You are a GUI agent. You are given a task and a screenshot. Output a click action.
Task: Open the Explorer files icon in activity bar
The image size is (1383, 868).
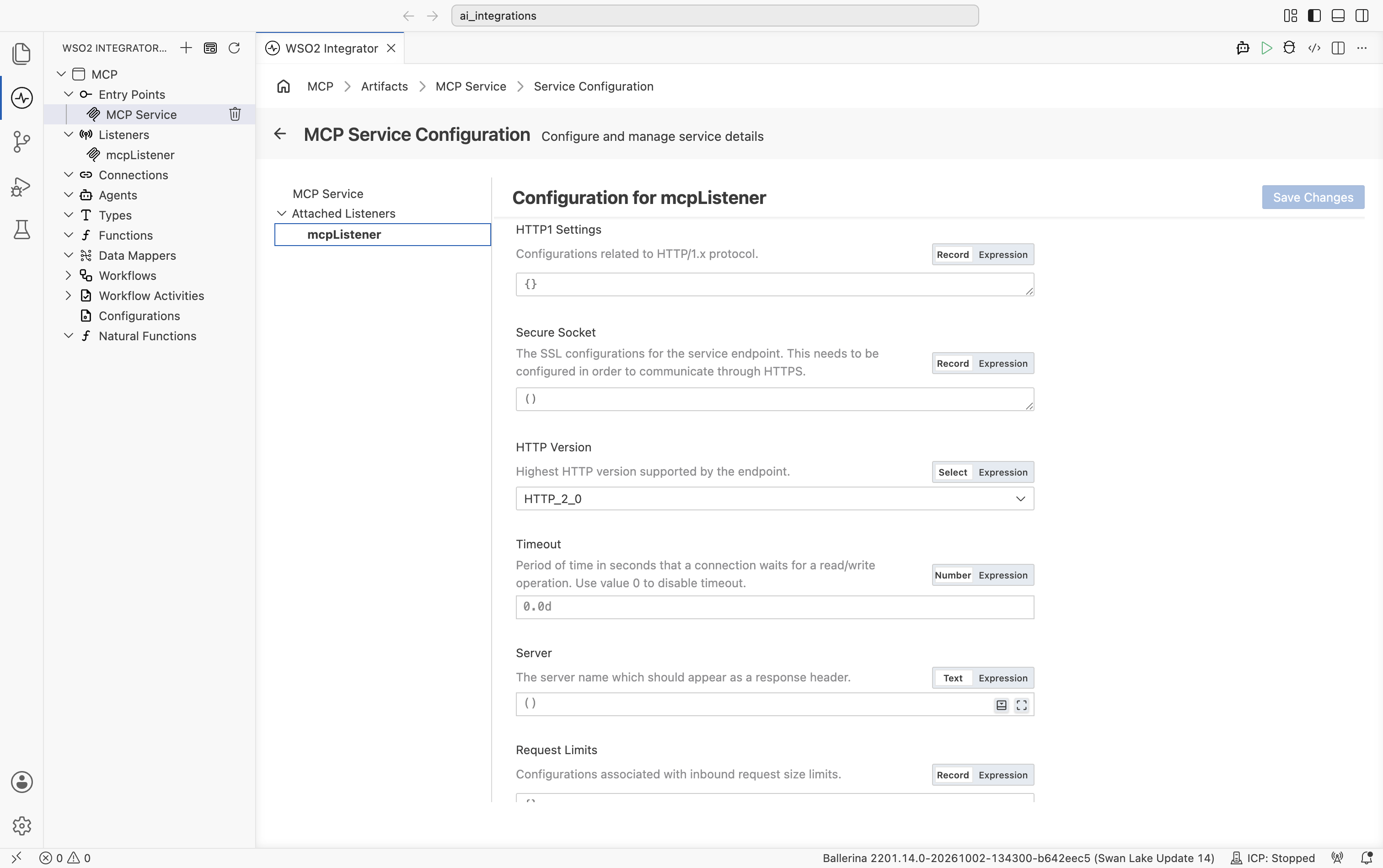click(21, 54)
